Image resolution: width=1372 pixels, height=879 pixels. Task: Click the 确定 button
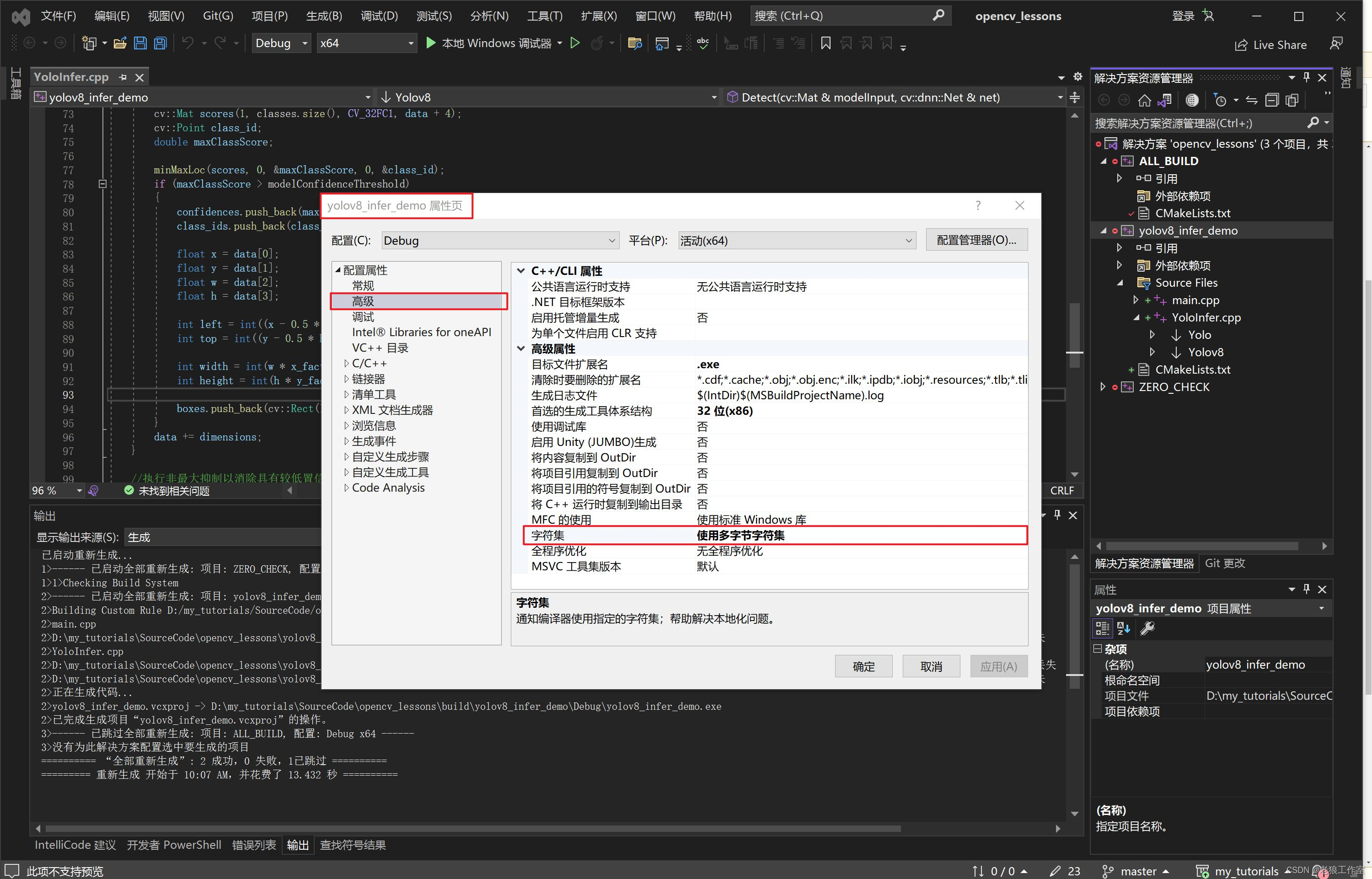click(x=863, y=666)
